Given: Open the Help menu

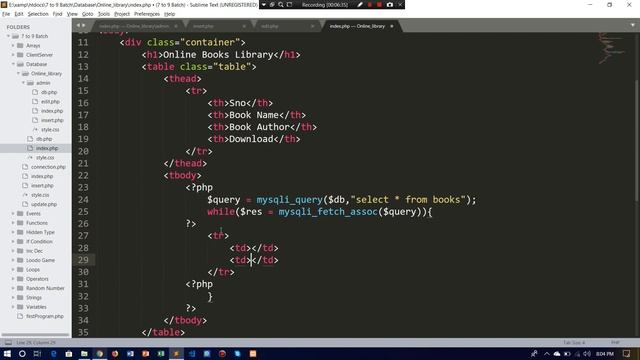Looking at the screenshot, I should click(x=169, y=14).
